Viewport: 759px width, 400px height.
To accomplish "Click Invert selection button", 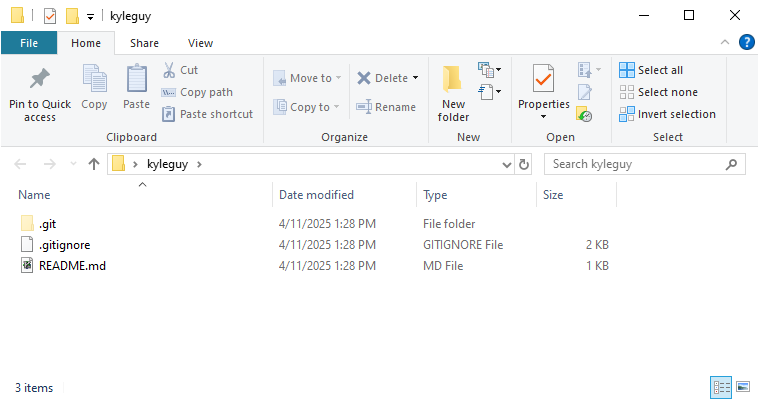I will [667, 114].
